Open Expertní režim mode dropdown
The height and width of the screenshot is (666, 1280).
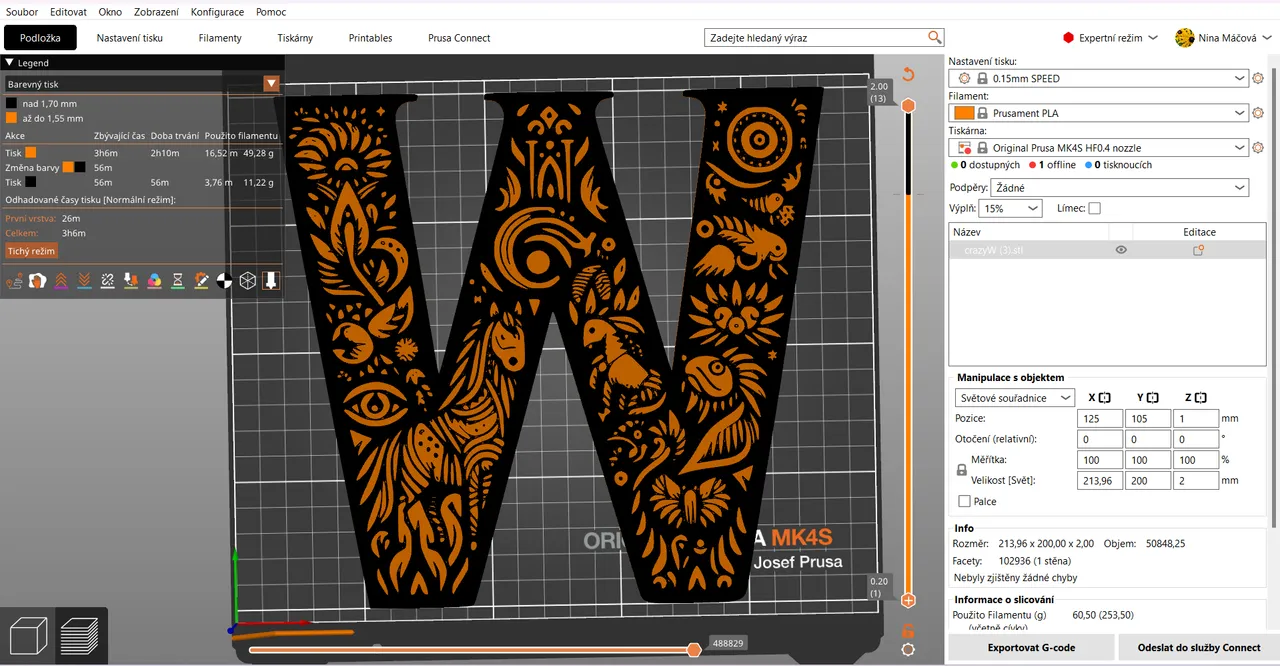pyautogui.click(x=1110, y=38)
